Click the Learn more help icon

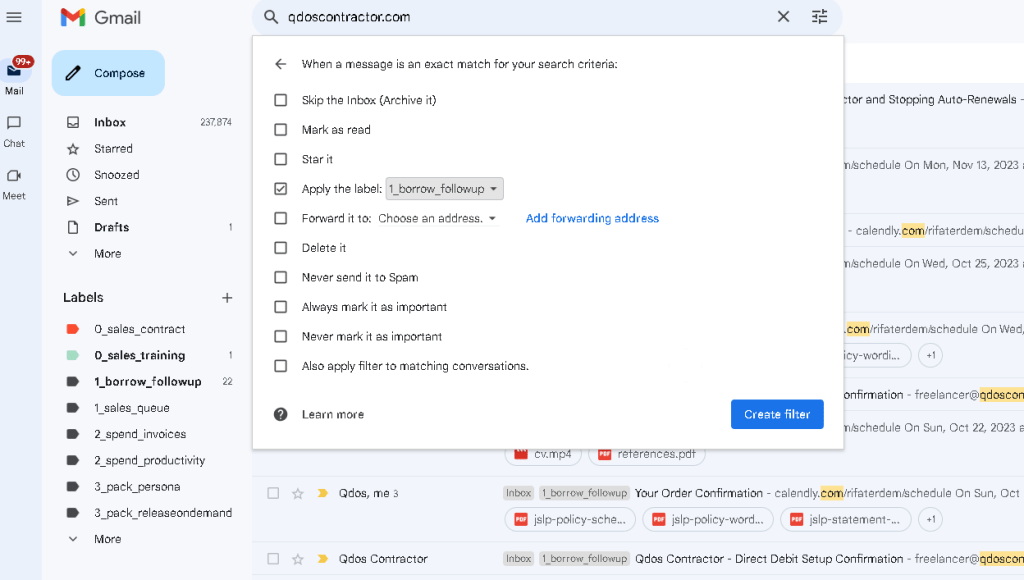(x=281, y=414)
